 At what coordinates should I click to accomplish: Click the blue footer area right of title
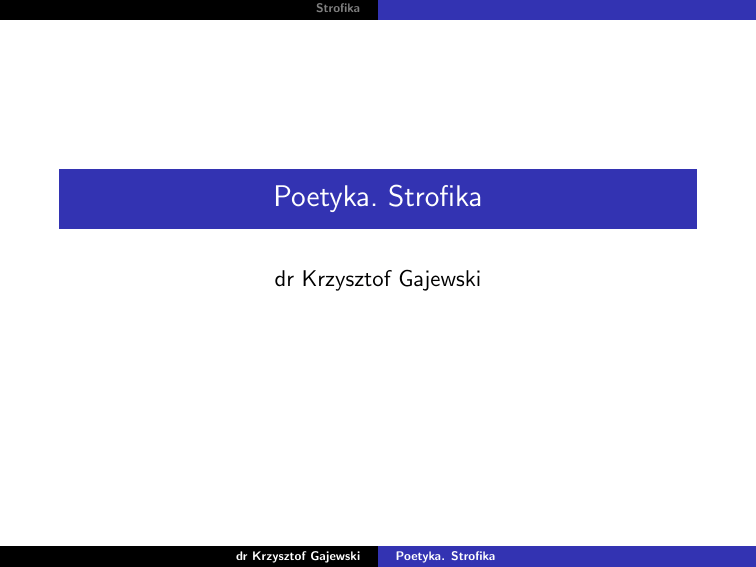tap(620, 555)
